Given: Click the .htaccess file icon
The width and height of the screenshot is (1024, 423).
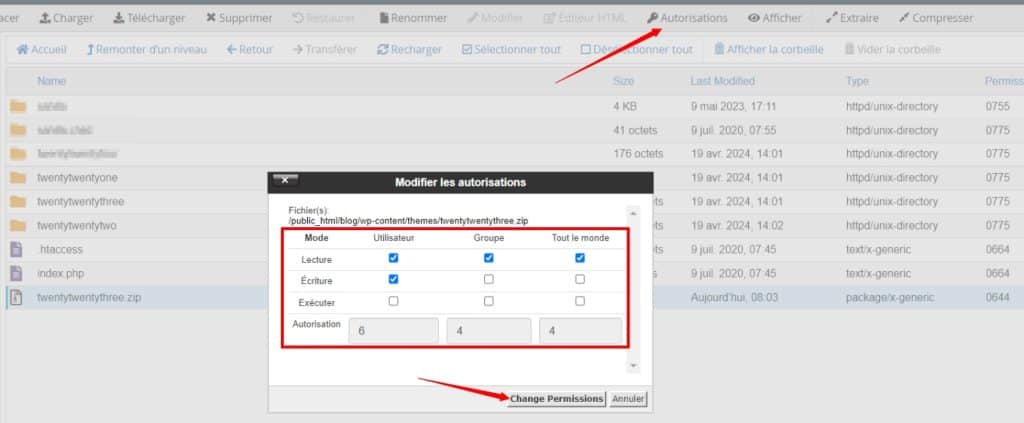Looking at the screenshot, I should (16, 249).
